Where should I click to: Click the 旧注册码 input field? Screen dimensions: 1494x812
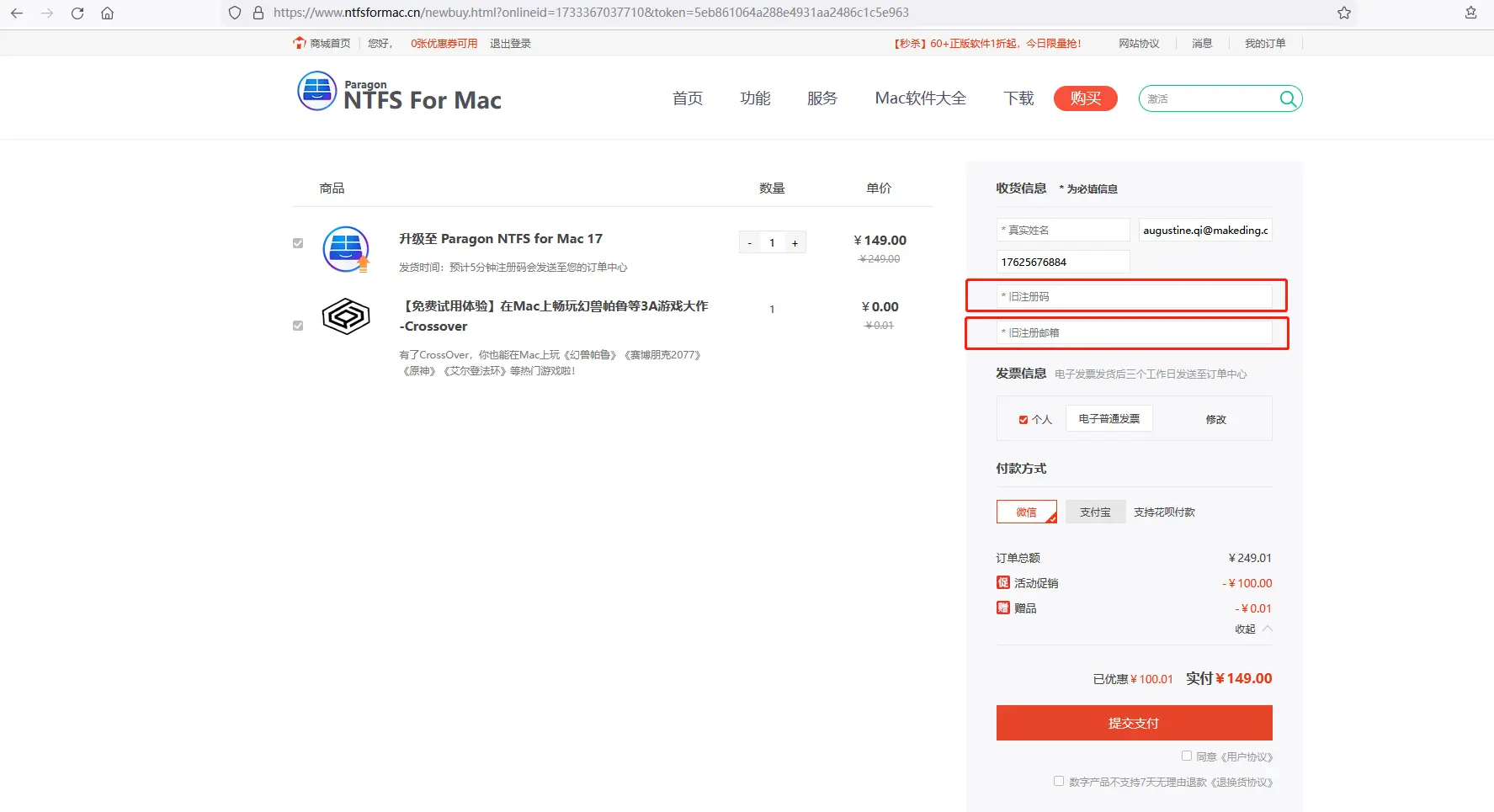[1135, 296]
